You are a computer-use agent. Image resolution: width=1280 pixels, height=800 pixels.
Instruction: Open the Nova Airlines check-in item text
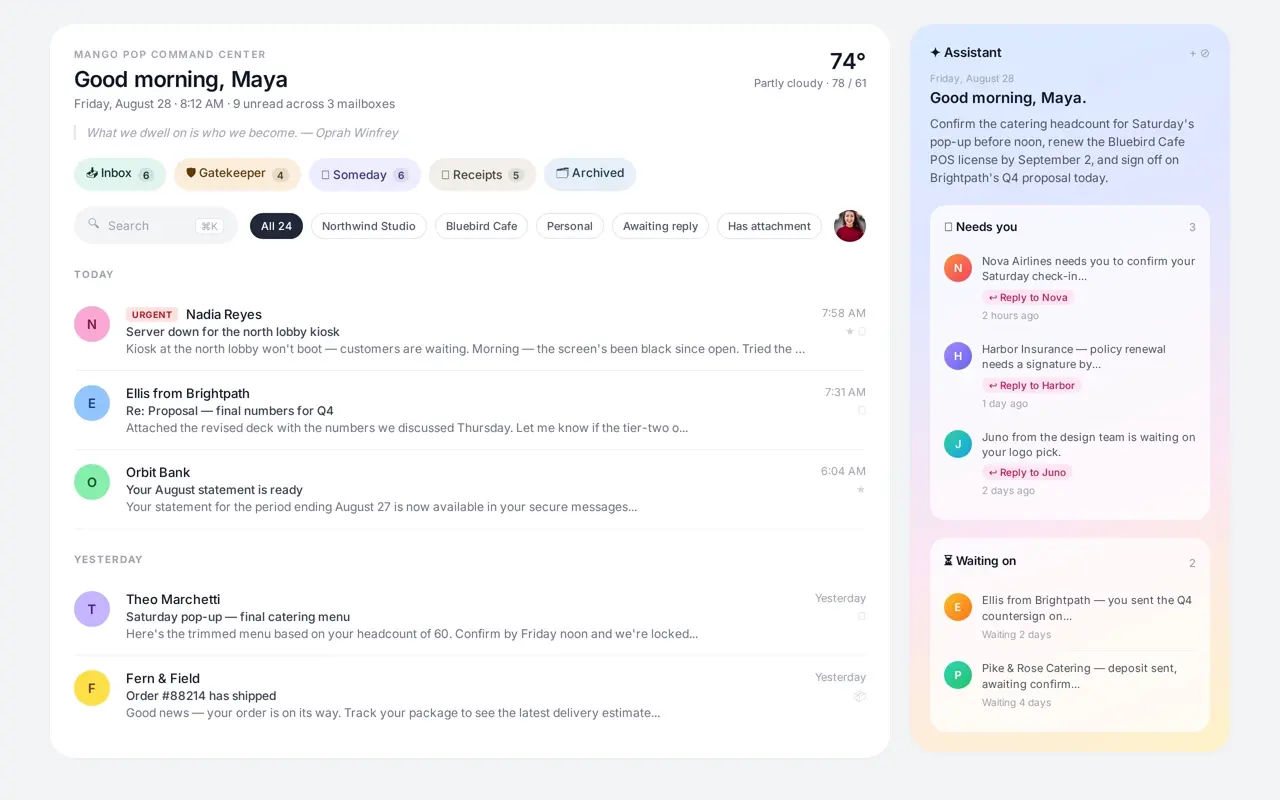coord(1088,268)
